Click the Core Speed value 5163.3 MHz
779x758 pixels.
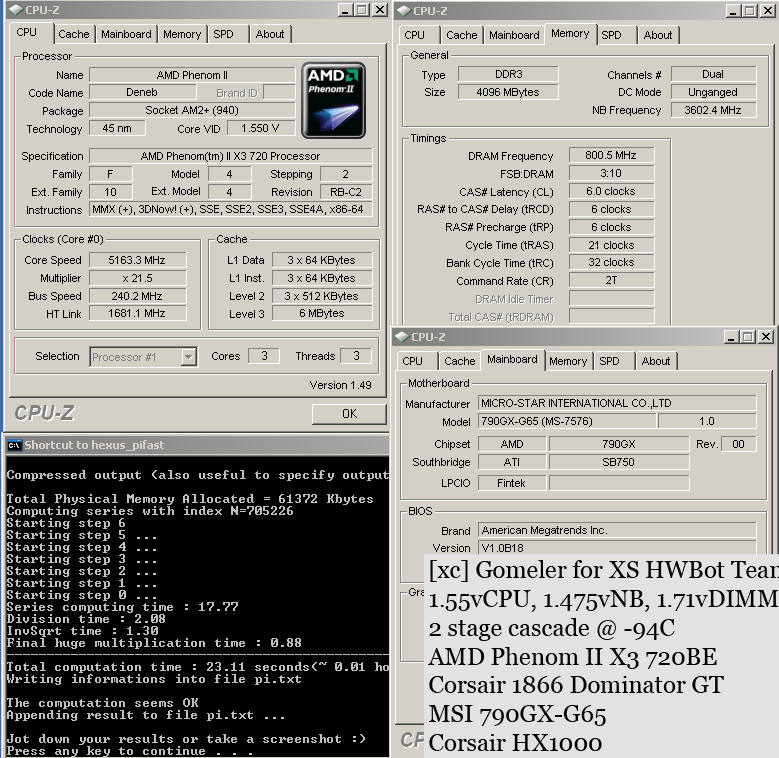point(138,260)
